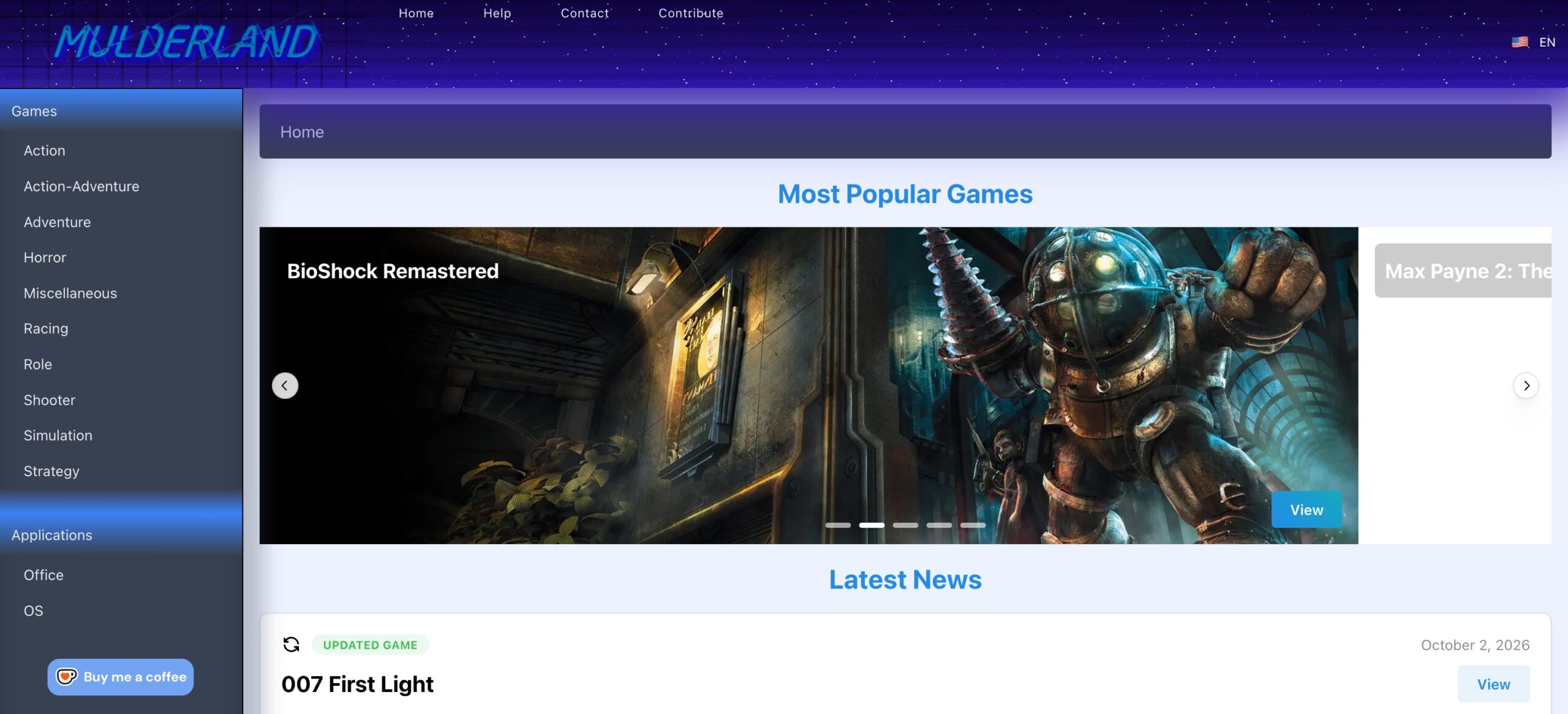Click the carousel previous arrow
The height and width of the screenshot is (714, 1568).
(285, 385)
